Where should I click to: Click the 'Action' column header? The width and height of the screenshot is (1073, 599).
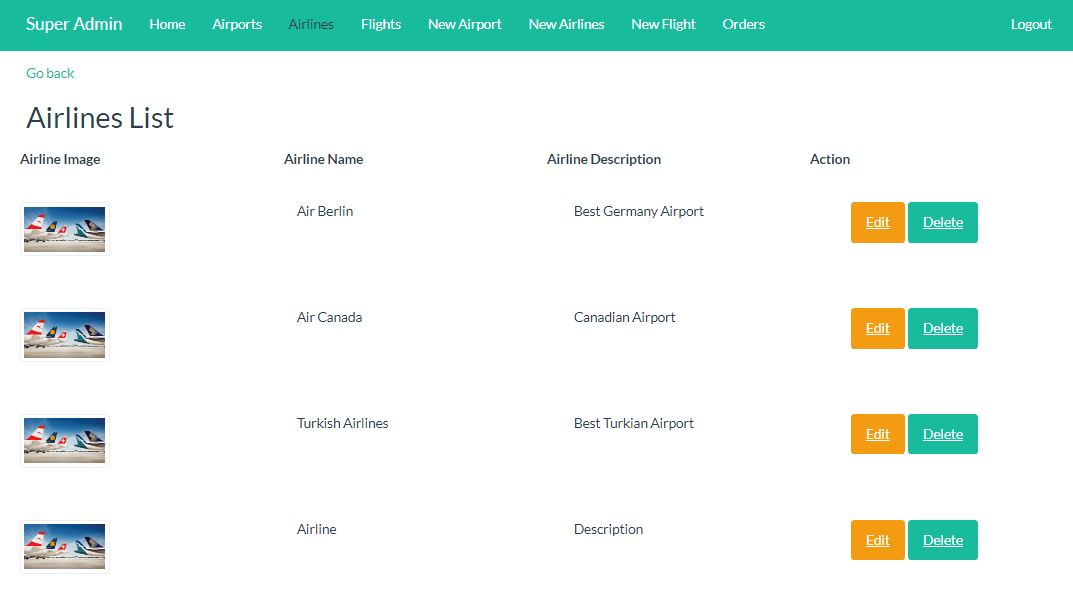[829, 159]
